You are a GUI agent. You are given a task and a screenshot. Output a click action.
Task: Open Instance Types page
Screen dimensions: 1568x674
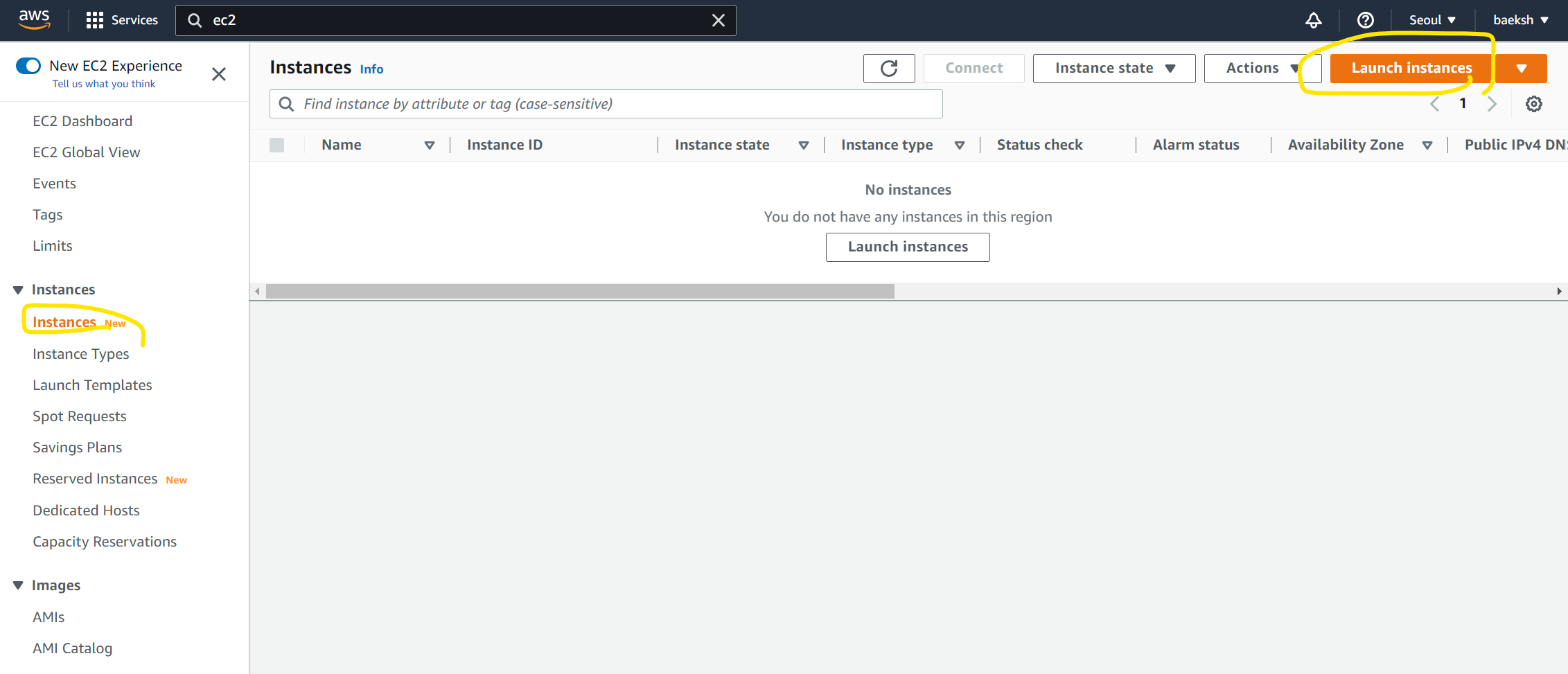tap(81, 354)
